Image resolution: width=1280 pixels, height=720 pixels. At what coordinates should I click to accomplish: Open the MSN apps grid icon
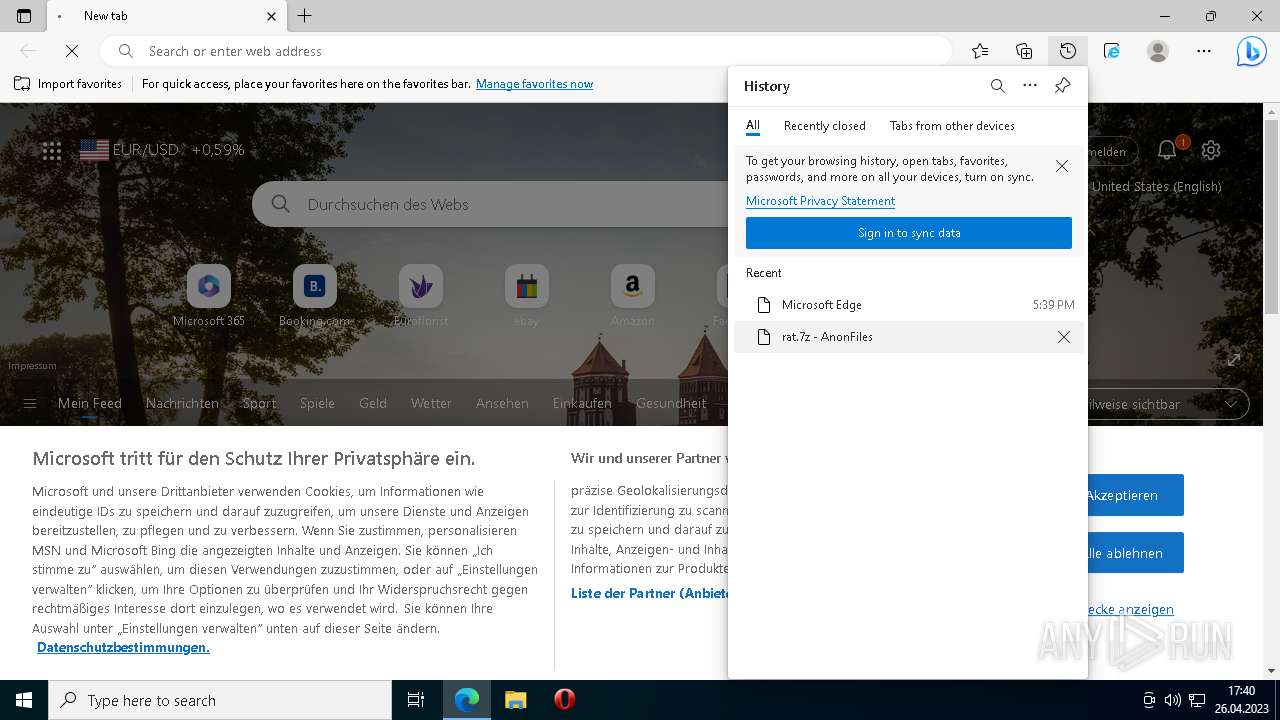52,151
